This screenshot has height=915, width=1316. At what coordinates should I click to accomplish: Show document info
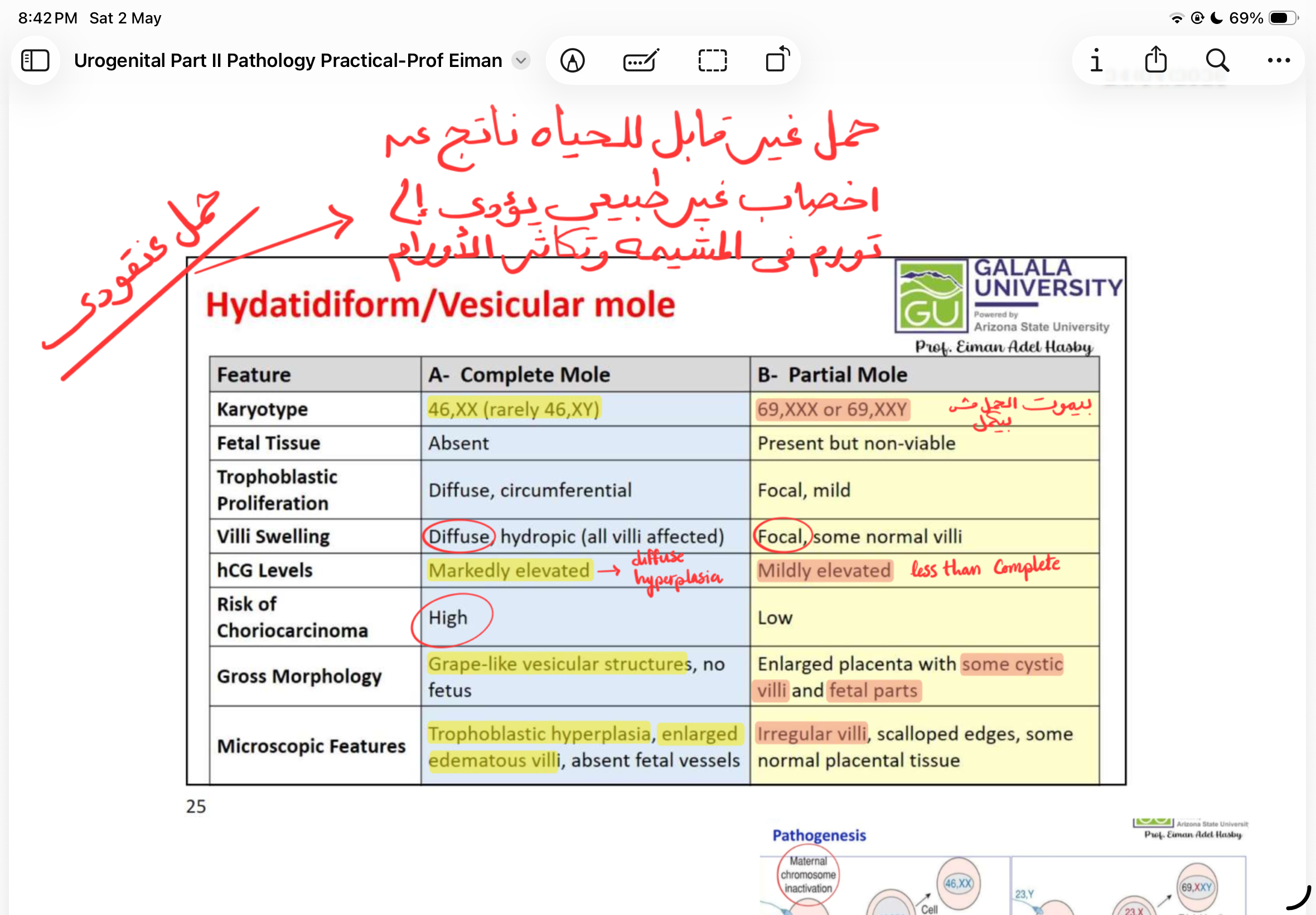[1096, 60]
